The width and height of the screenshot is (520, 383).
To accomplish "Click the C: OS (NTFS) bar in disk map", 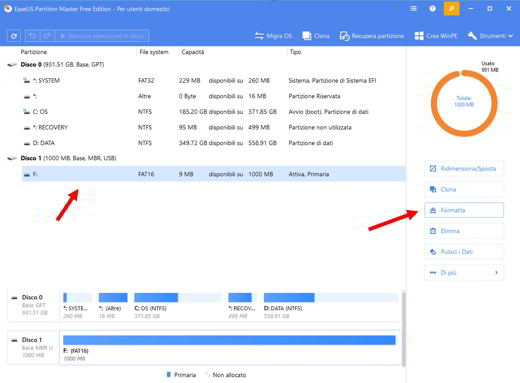I will tap(178, 297).
